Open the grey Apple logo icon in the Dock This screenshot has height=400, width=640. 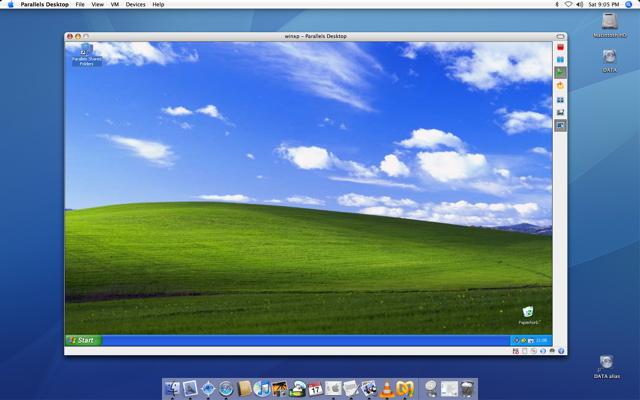[x=333, y=389]
